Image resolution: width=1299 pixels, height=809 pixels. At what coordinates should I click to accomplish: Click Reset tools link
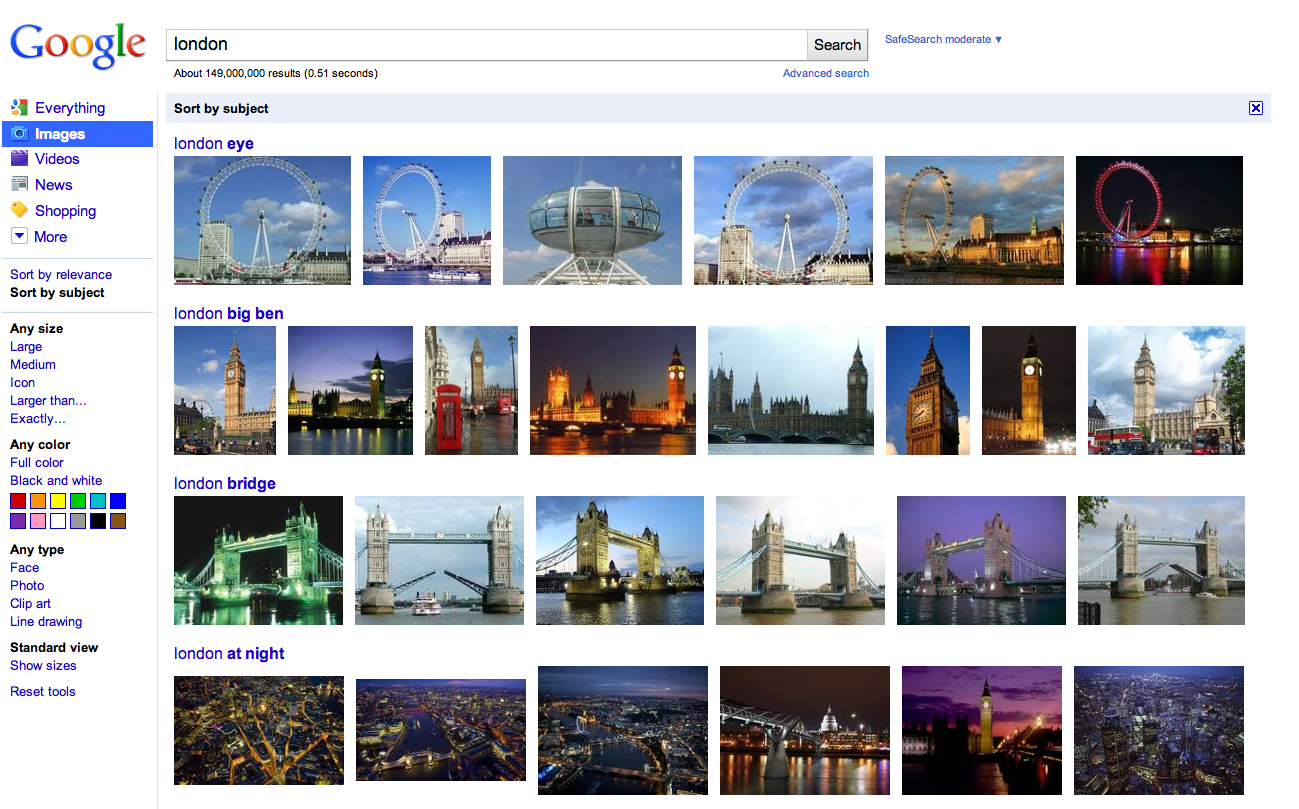click(43, 692)
